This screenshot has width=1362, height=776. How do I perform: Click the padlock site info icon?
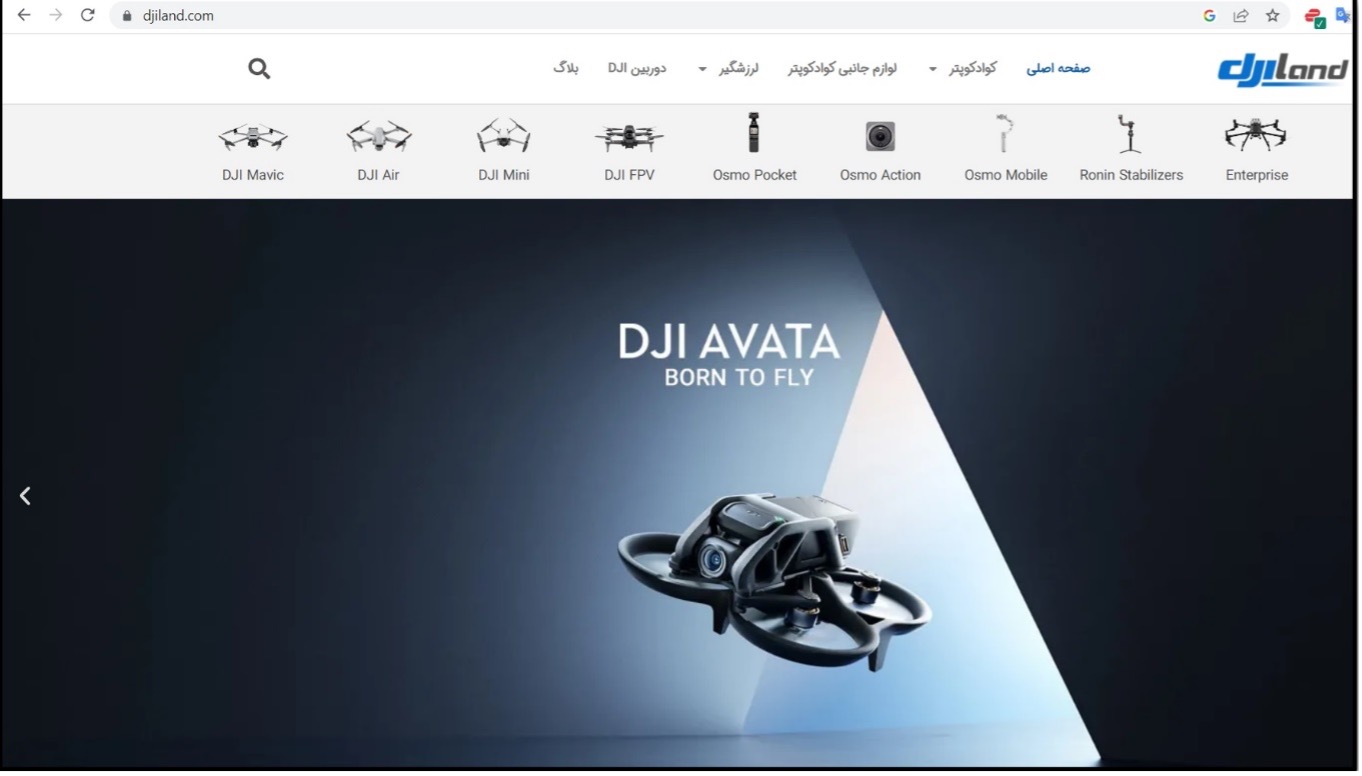pos(127,16)
